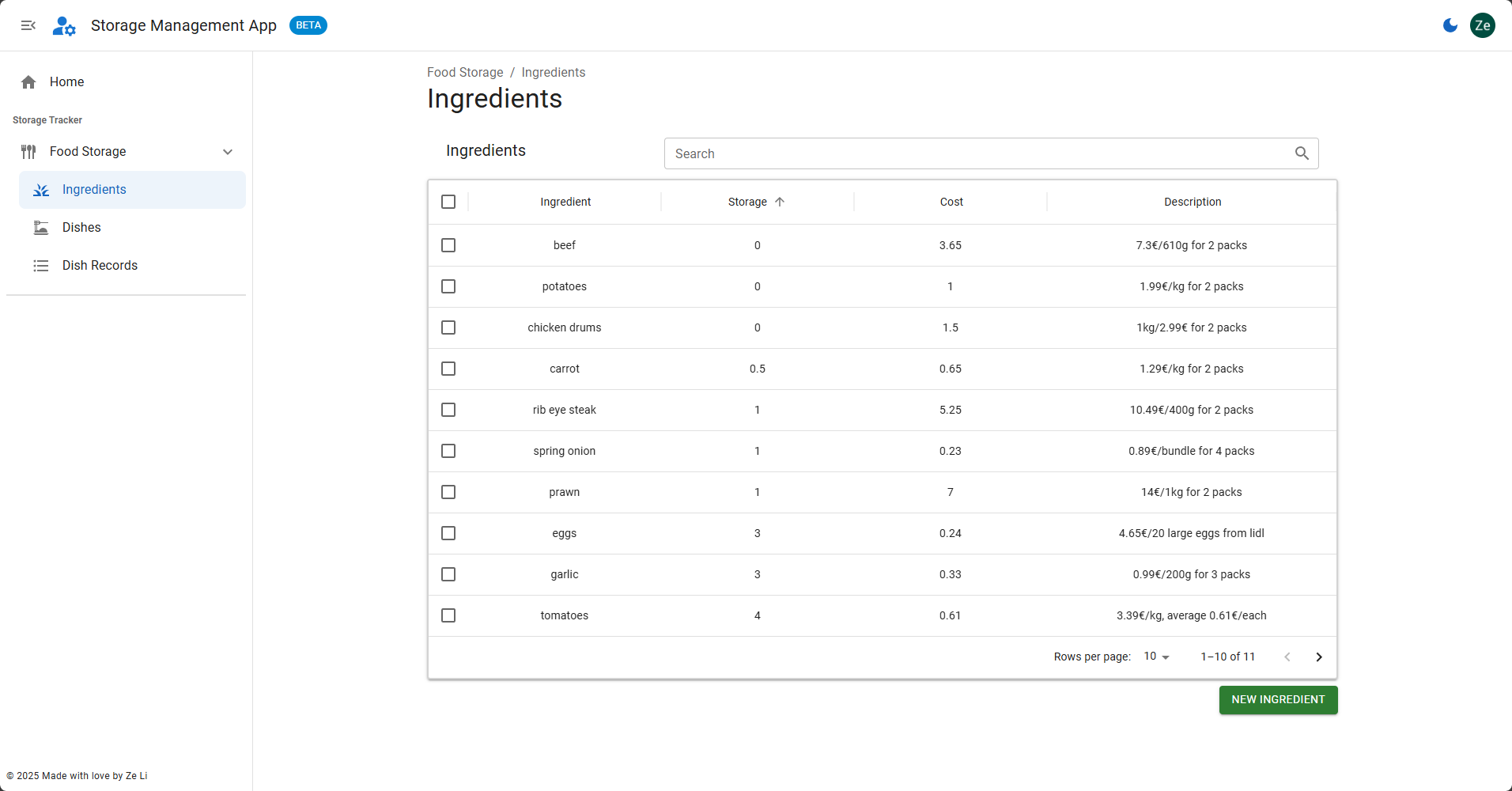Click the NEW INGREDIENT button
Screen dimensions: 1512x791
[x=1278, y=700]
